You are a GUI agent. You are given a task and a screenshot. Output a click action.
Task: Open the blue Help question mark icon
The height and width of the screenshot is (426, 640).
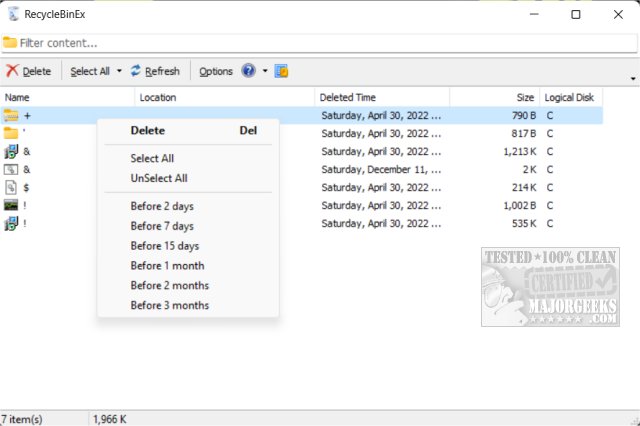(248, 71)
